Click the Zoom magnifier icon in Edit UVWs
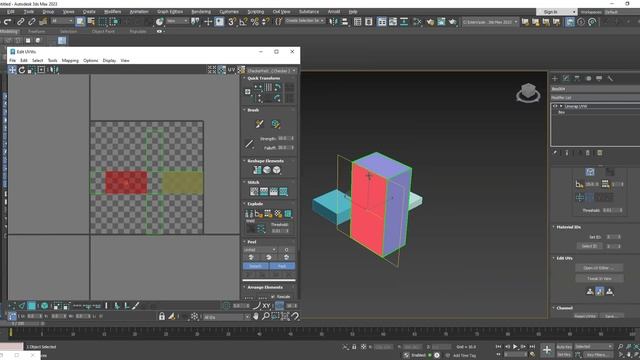640x360 pixels. point(265,316)
